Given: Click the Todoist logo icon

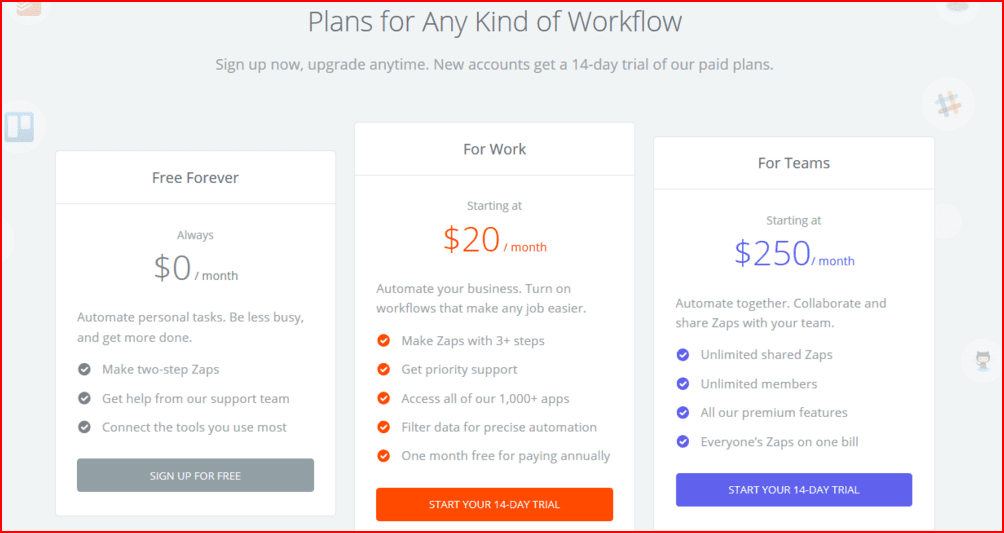Looking at the screenshot, I should point(26,8).
